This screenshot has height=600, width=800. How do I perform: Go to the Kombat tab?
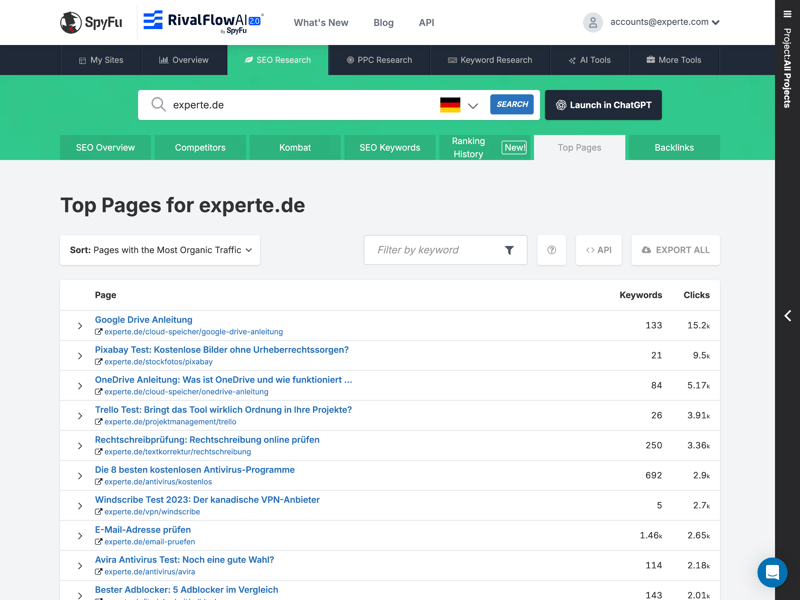pyautogui.click(x=295, y=148)
